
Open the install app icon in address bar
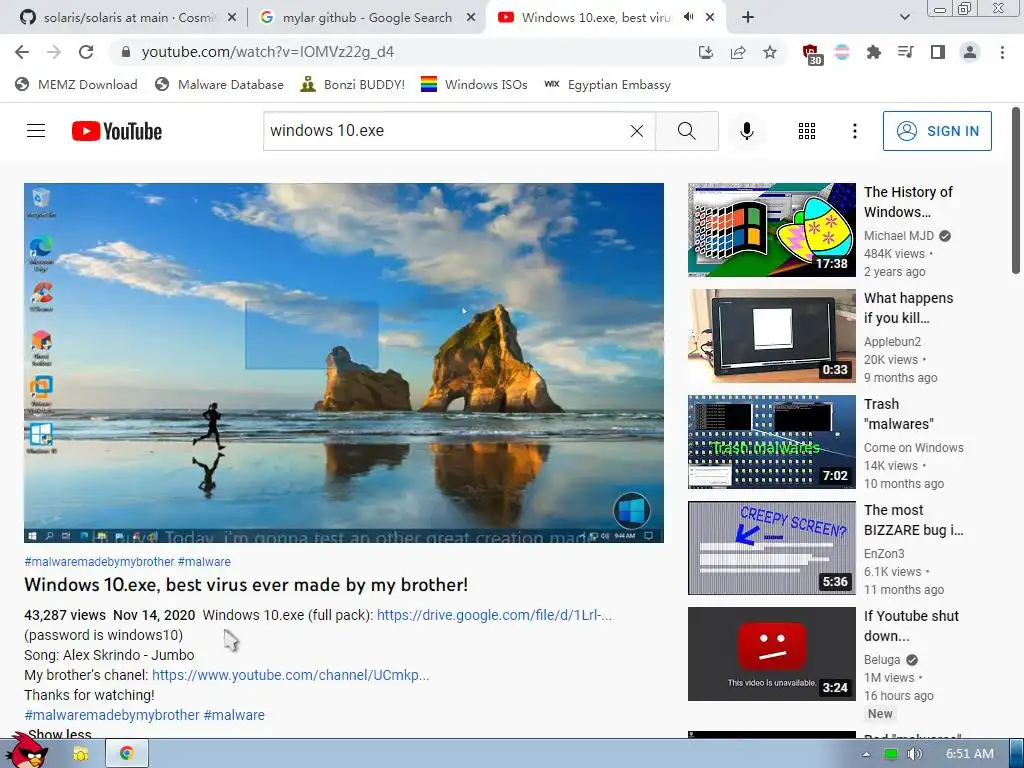[x=705, y=52]
